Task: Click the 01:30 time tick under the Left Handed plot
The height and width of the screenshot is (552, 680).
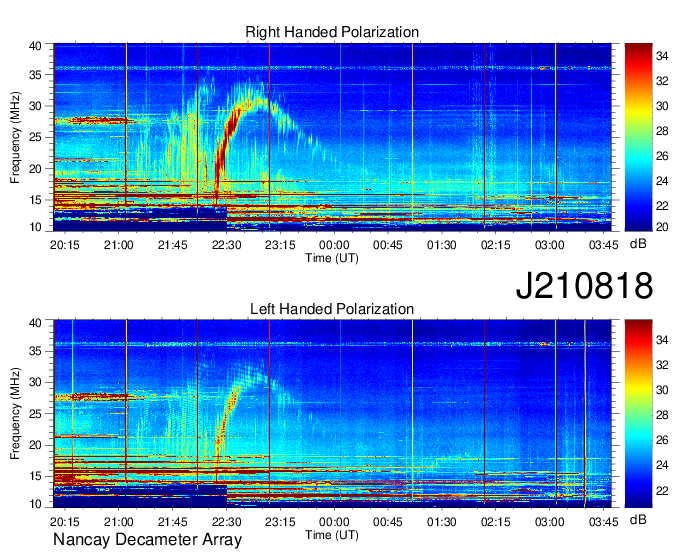Action: point(441,522)
